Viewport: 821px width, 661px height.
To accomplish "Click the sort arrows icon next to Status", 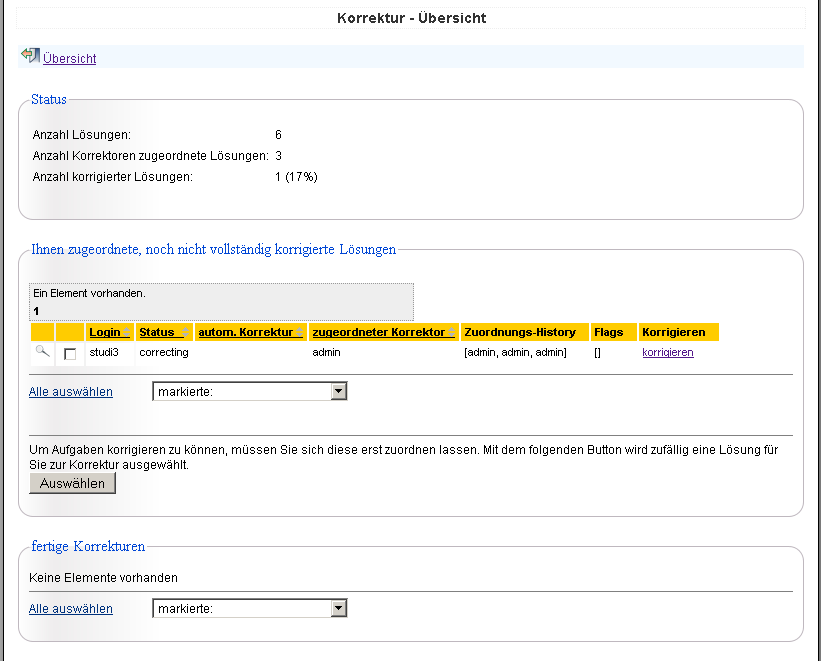I will pyautogui.click(x=185, y=332).
